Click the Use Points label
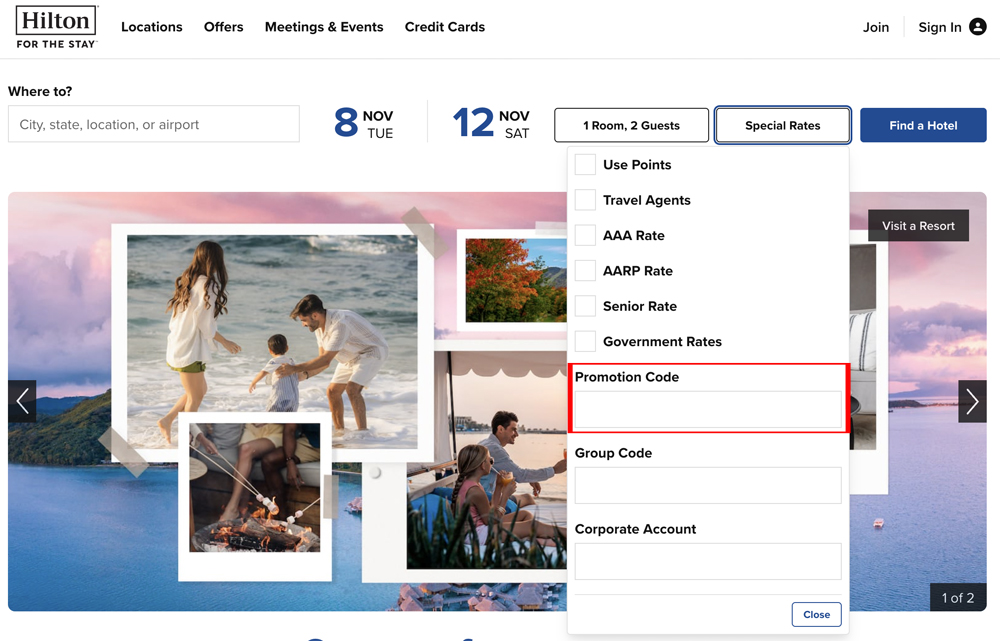 (637, 165)
